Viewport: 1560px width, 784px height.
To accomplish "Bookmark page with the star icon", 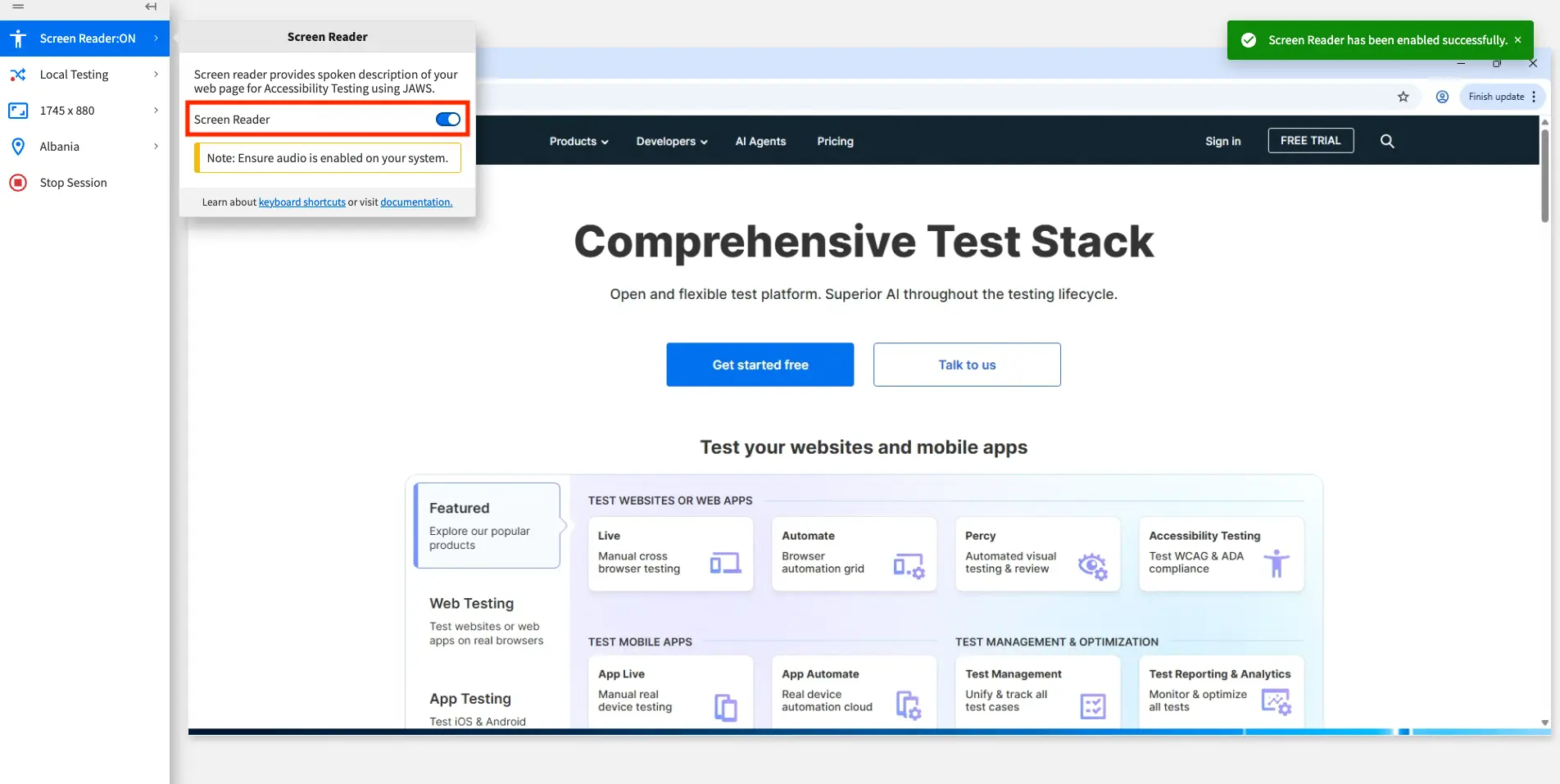I will click(1403, 97).
